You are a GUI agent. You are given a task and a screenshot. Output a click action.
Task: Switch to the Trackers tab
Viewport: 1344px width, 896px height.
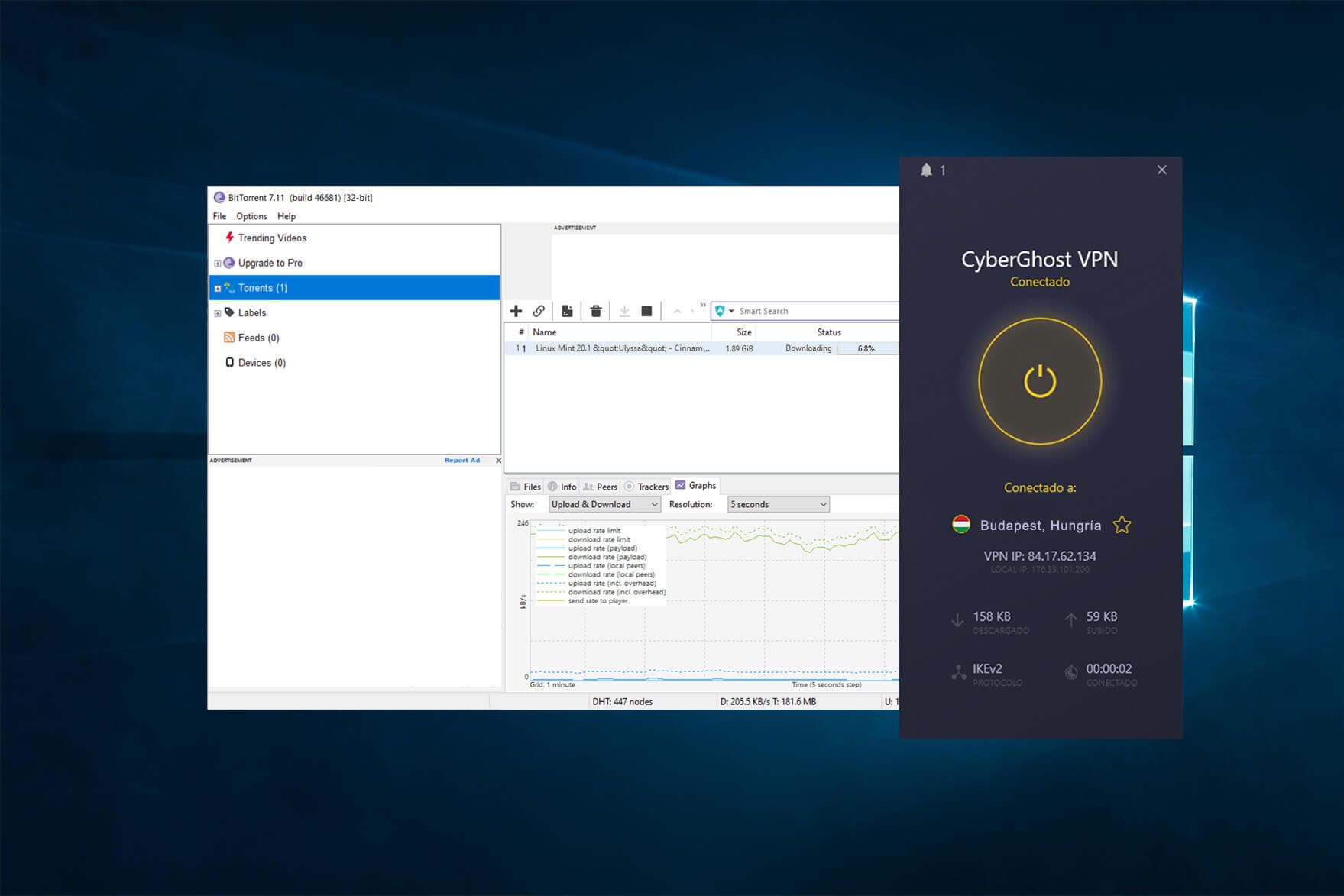click(646, 487)
